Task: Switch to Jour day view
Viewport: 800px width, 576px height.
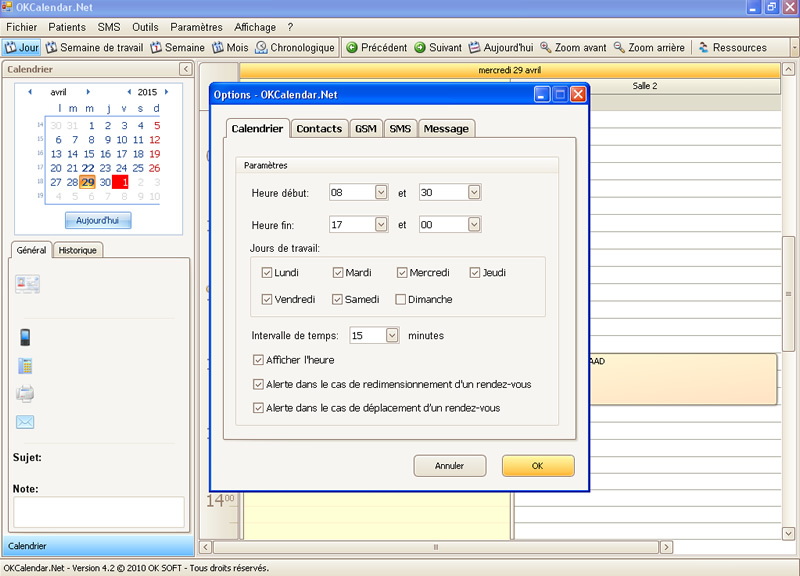Action: coord(22,47)
